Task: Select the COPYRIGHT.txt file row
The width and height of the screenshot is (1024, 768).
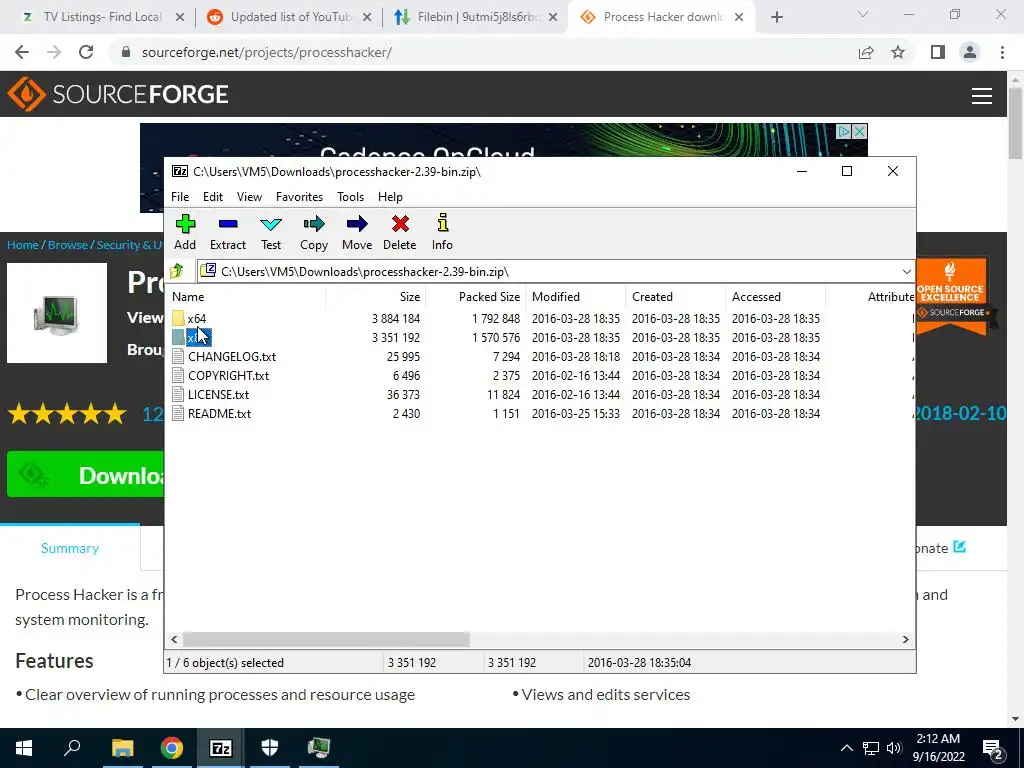Action: tap(539, 376)
